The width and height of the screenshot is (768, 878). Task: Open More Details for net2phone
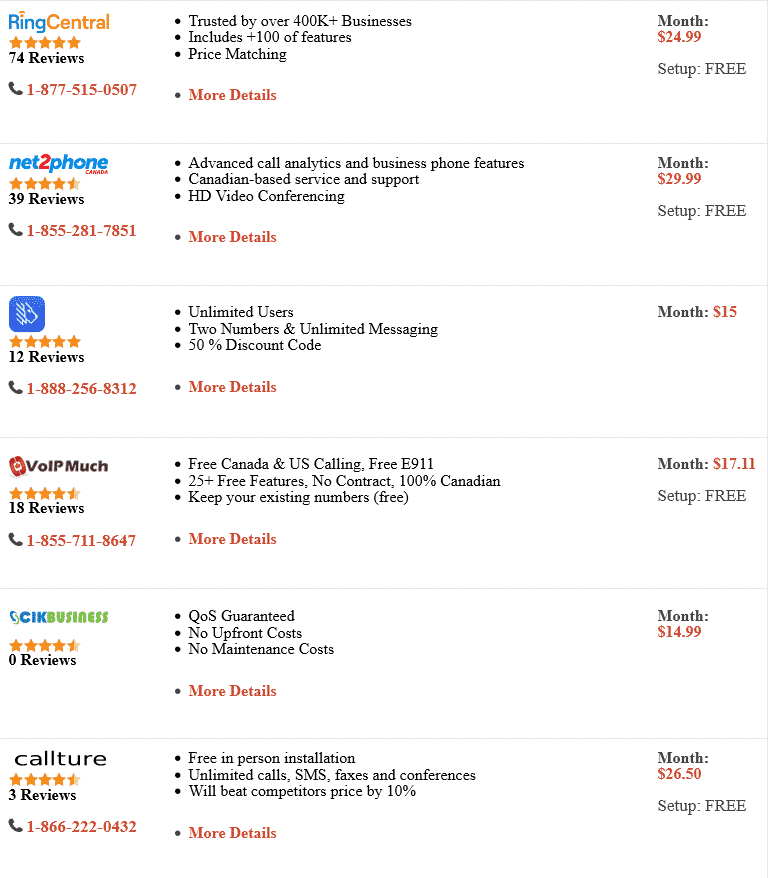[x=232, y=237]
